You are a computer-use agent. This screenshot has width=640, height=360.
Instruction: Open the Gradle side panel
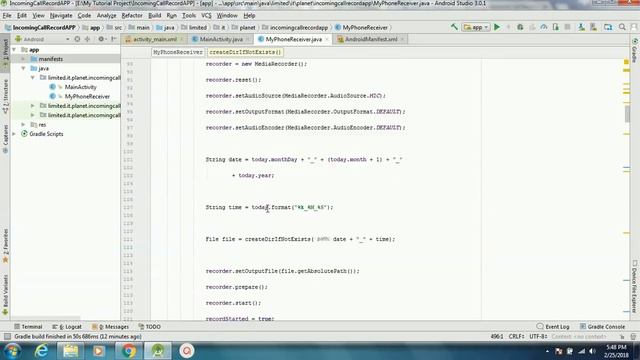(x=635, y=51)
